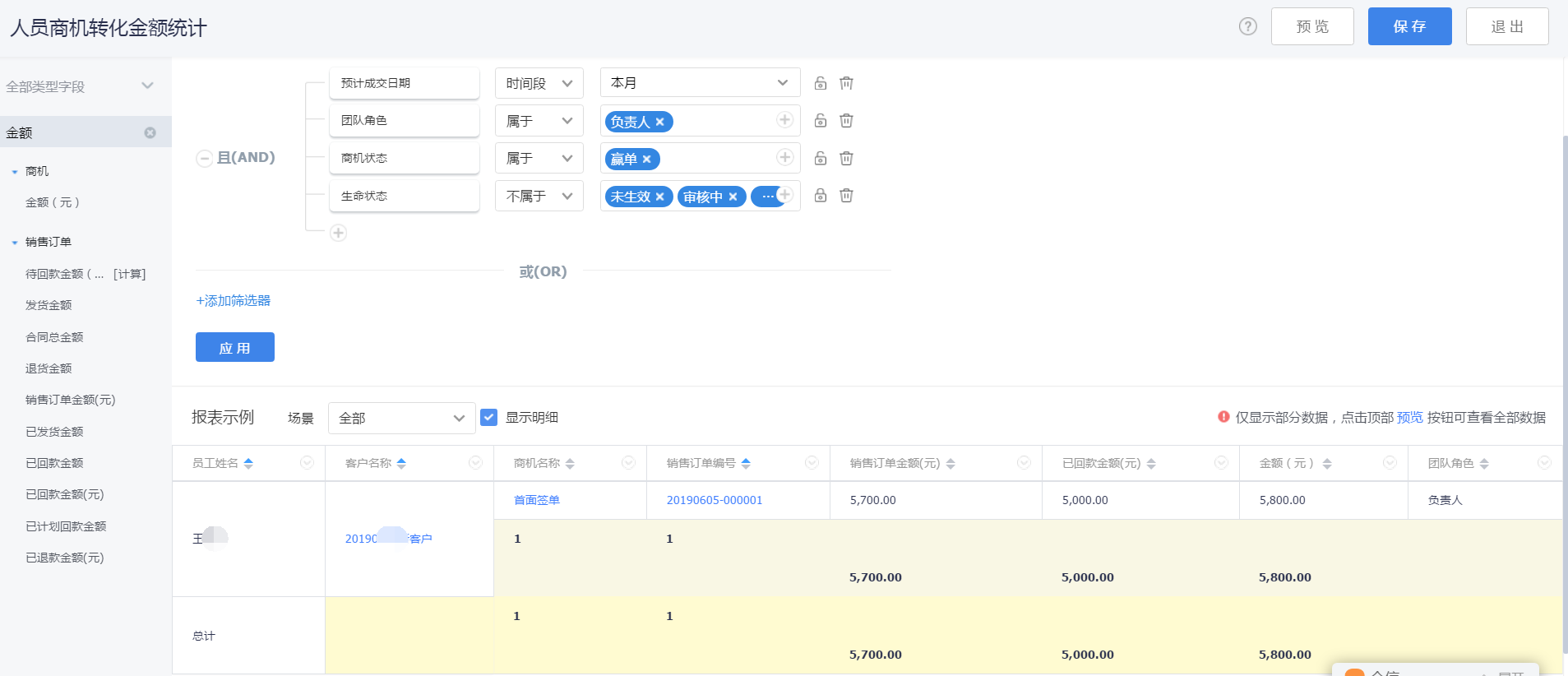This screenshot has width=1568, height=676.
Task: Delete the 团队角色 filter row
Action: (x=846, y=121)
